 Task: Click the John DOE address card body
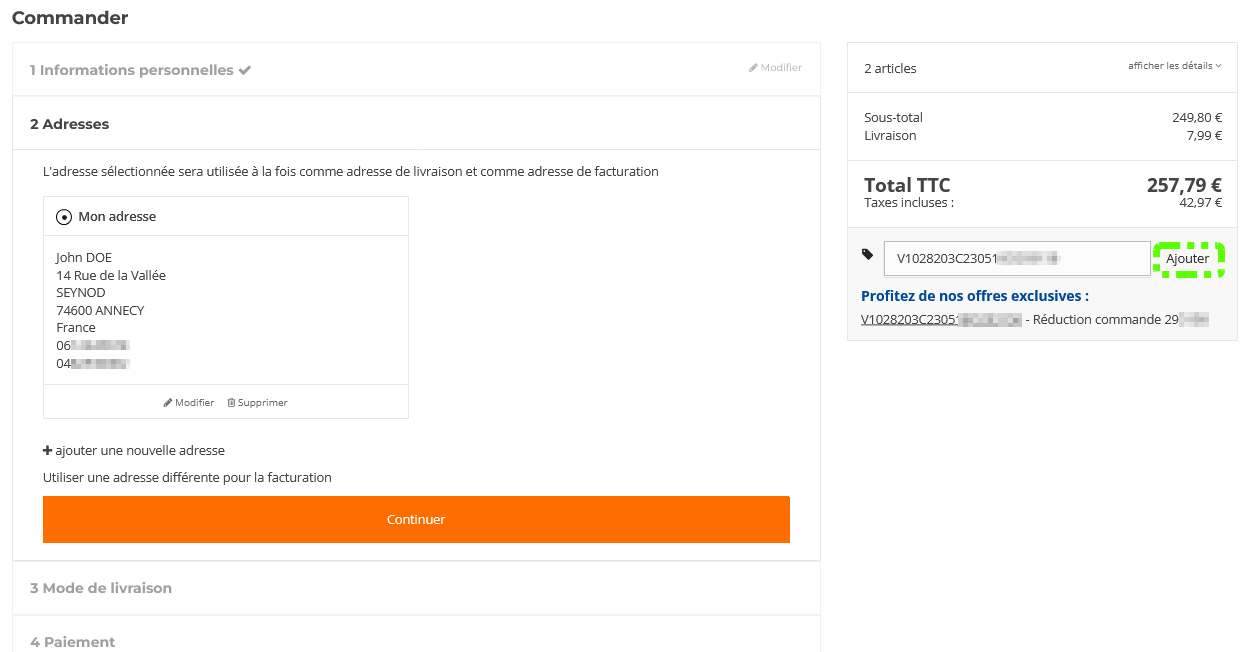pyautogui.click(x=226, y=310)
